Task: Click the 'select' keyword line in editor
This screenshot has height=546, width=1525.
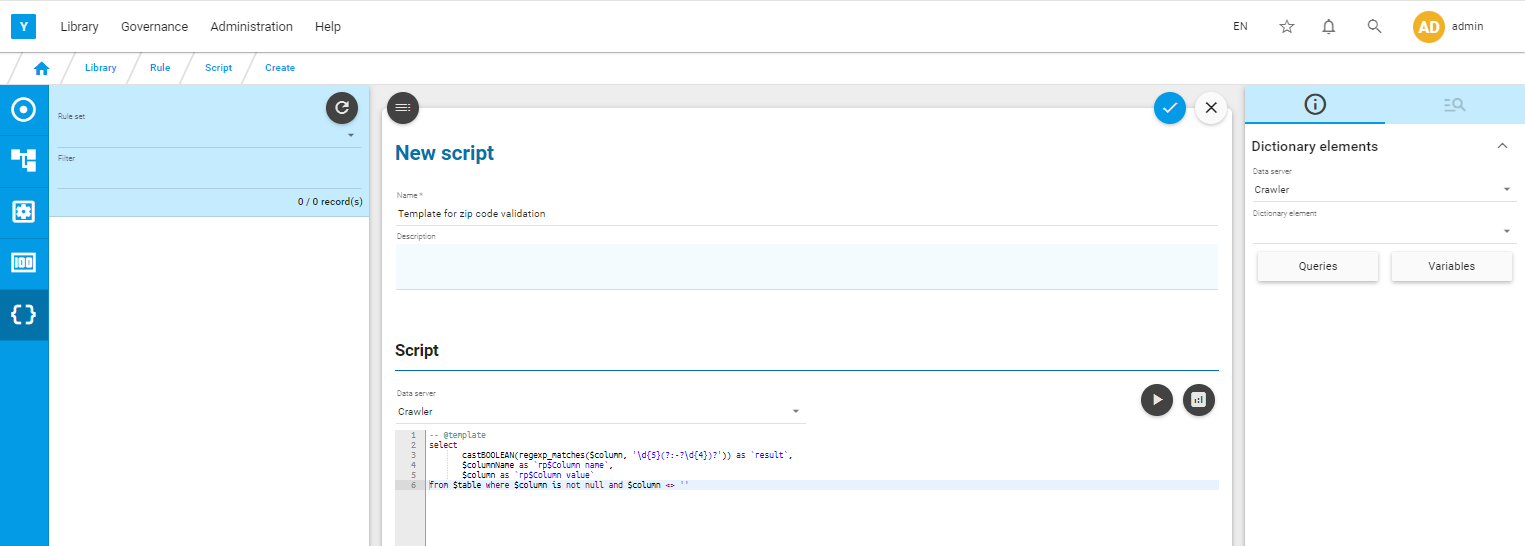Action: [443, 445]
